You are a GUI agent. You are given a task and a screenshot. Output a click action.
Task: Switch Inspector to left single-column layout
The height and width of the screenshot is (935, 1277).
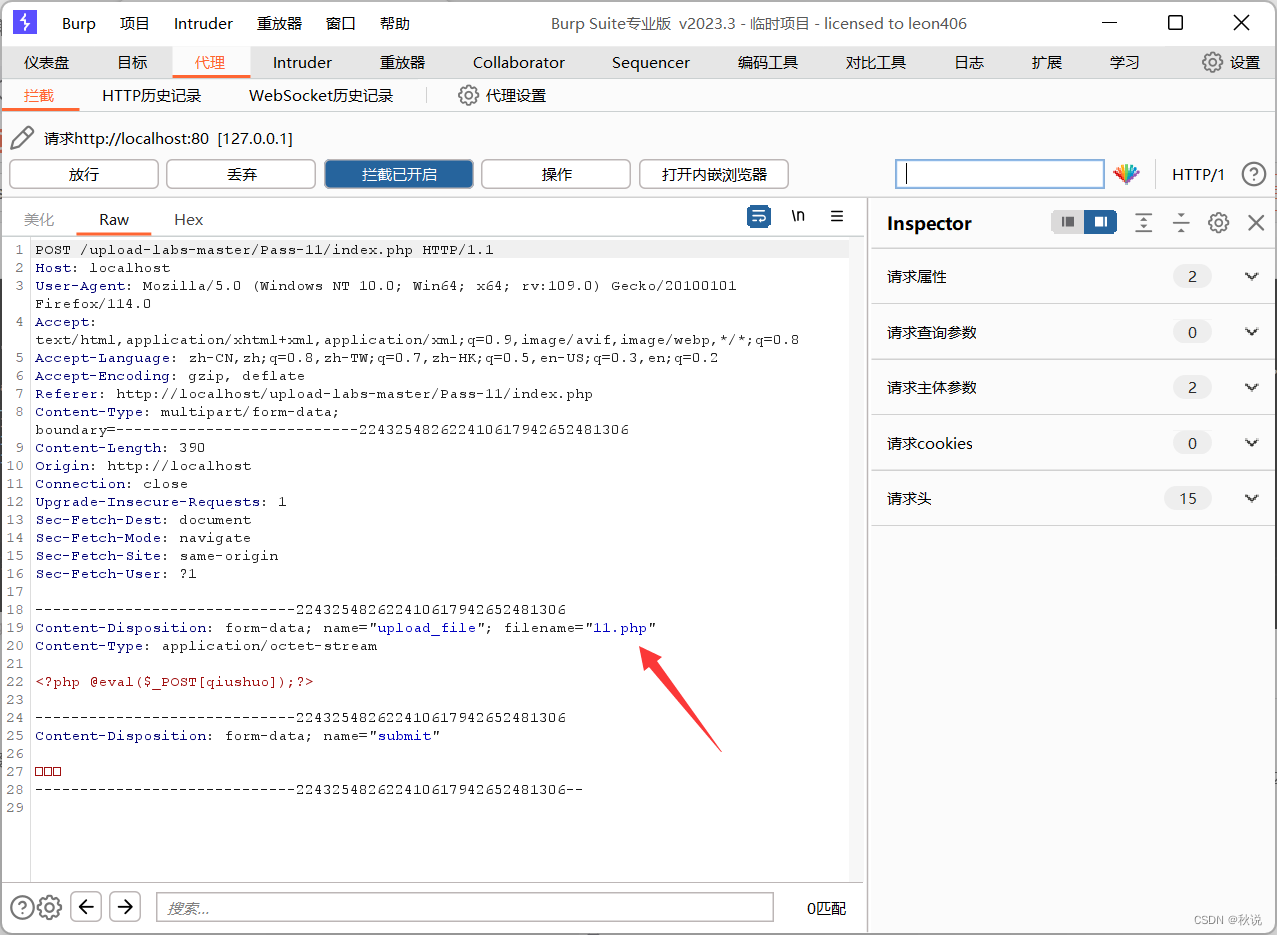[1068, 222]
